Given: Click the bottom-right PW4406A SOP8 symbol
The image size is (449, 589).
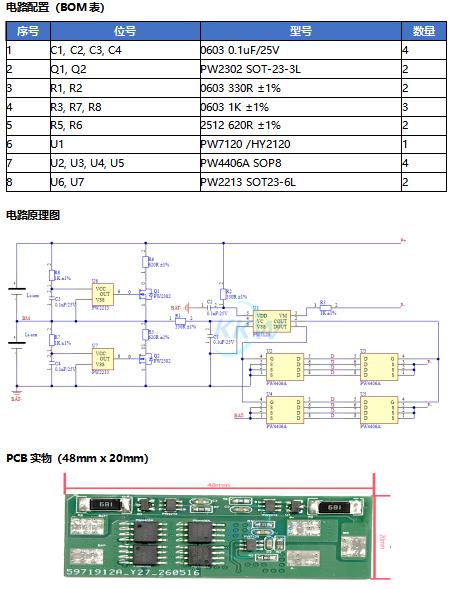Looking at the screenshot, I should coord(379,410).
